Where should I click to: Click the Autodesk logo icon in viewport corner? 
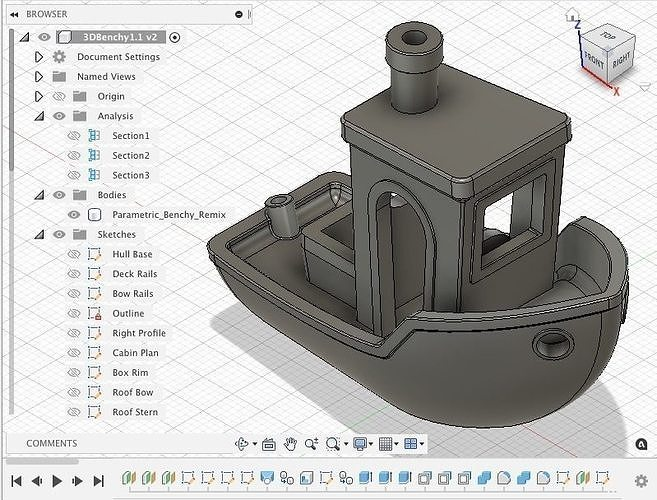pyautogui.click(x=641, y=444)
